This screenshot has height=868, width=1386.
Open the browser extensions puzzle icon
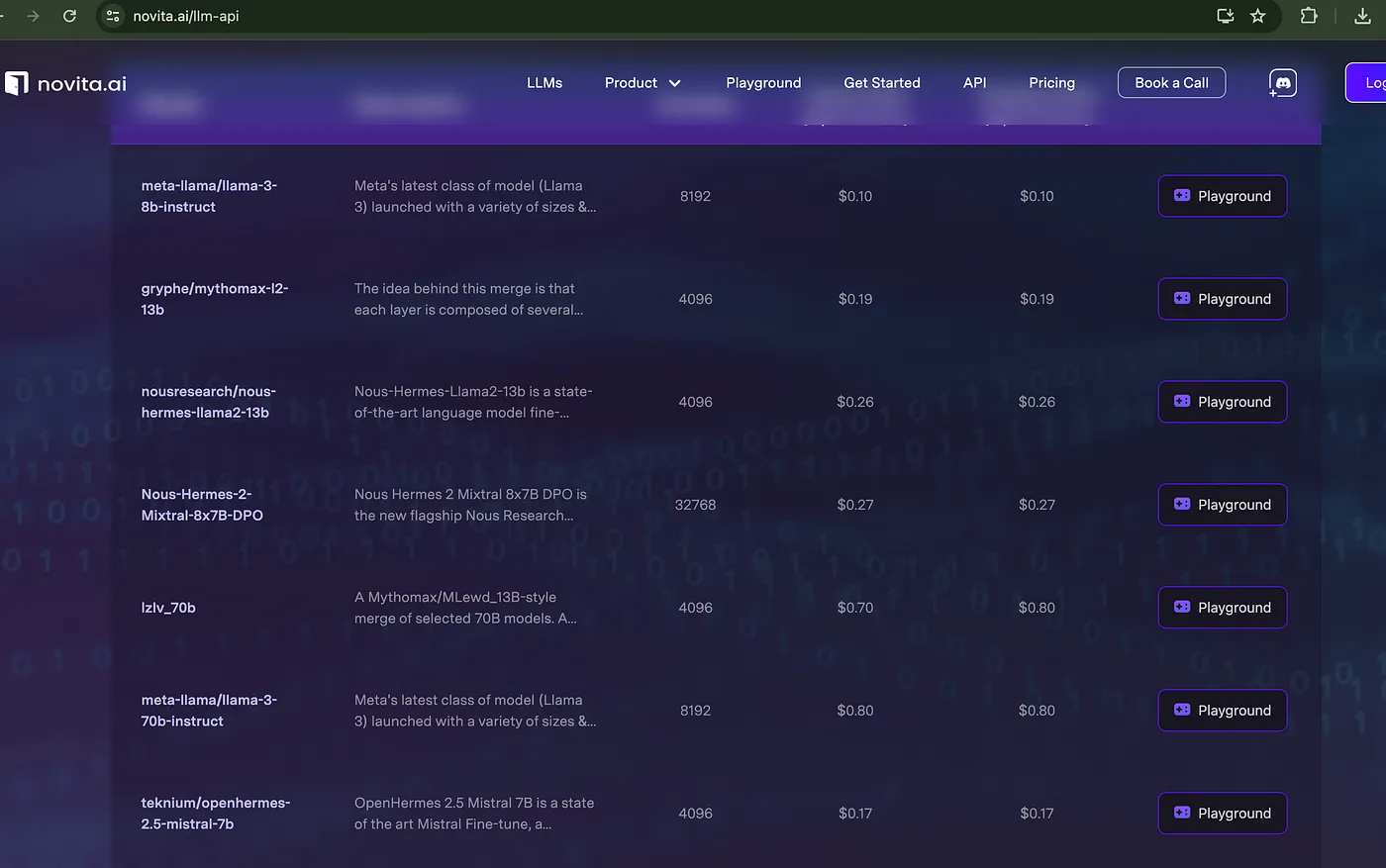click(1308, 16)
